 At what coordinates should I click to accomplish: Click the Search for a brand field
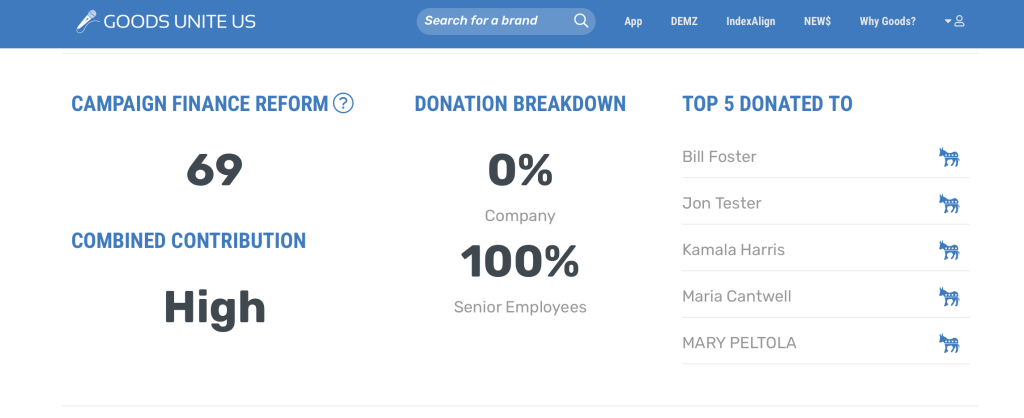pos(494,21)
